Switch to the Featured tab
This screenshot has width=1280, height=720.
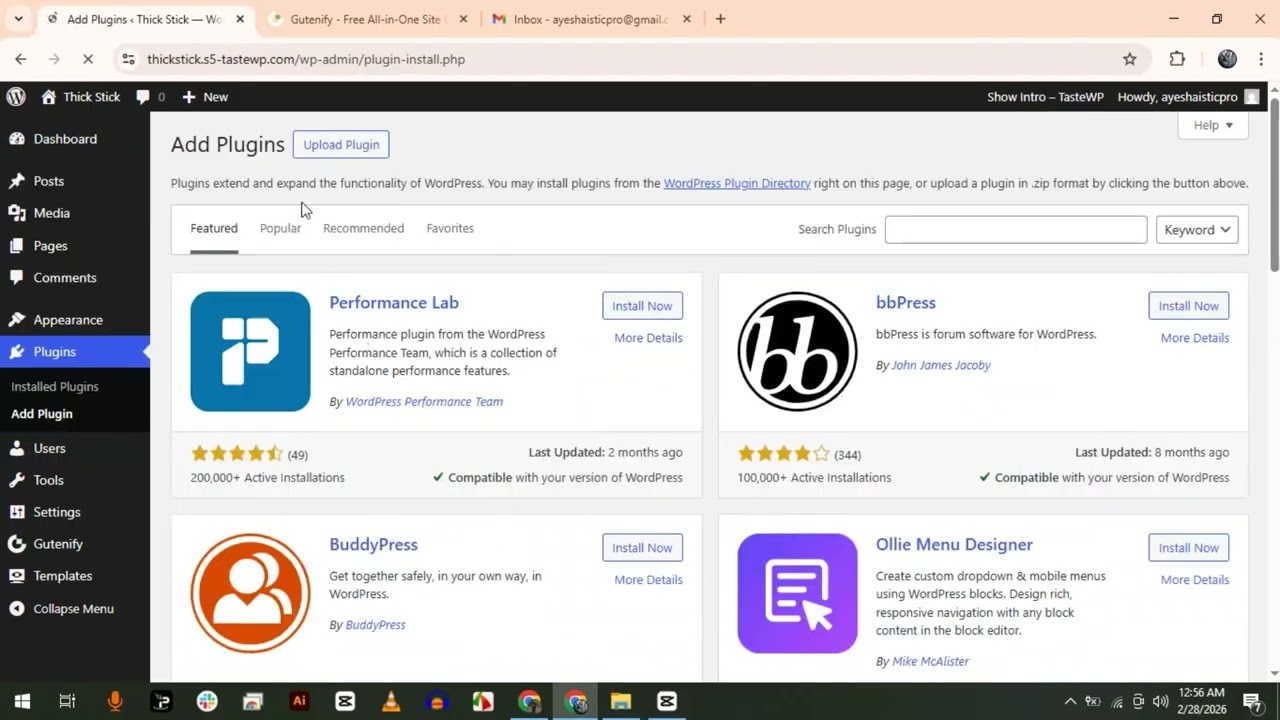pyautogui.click(x=214, y=228)
